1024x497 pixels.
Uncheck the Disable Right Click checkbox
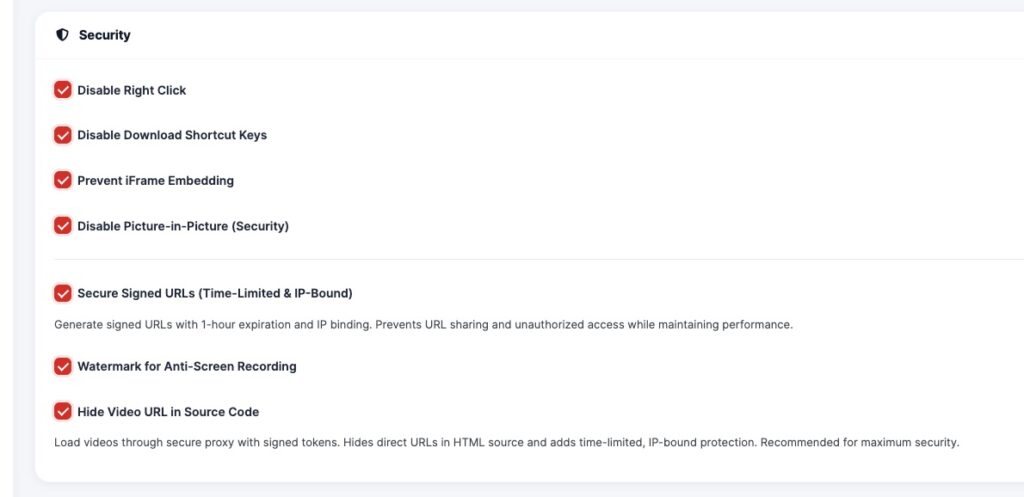pyautogui.click(x=63, y=90)
